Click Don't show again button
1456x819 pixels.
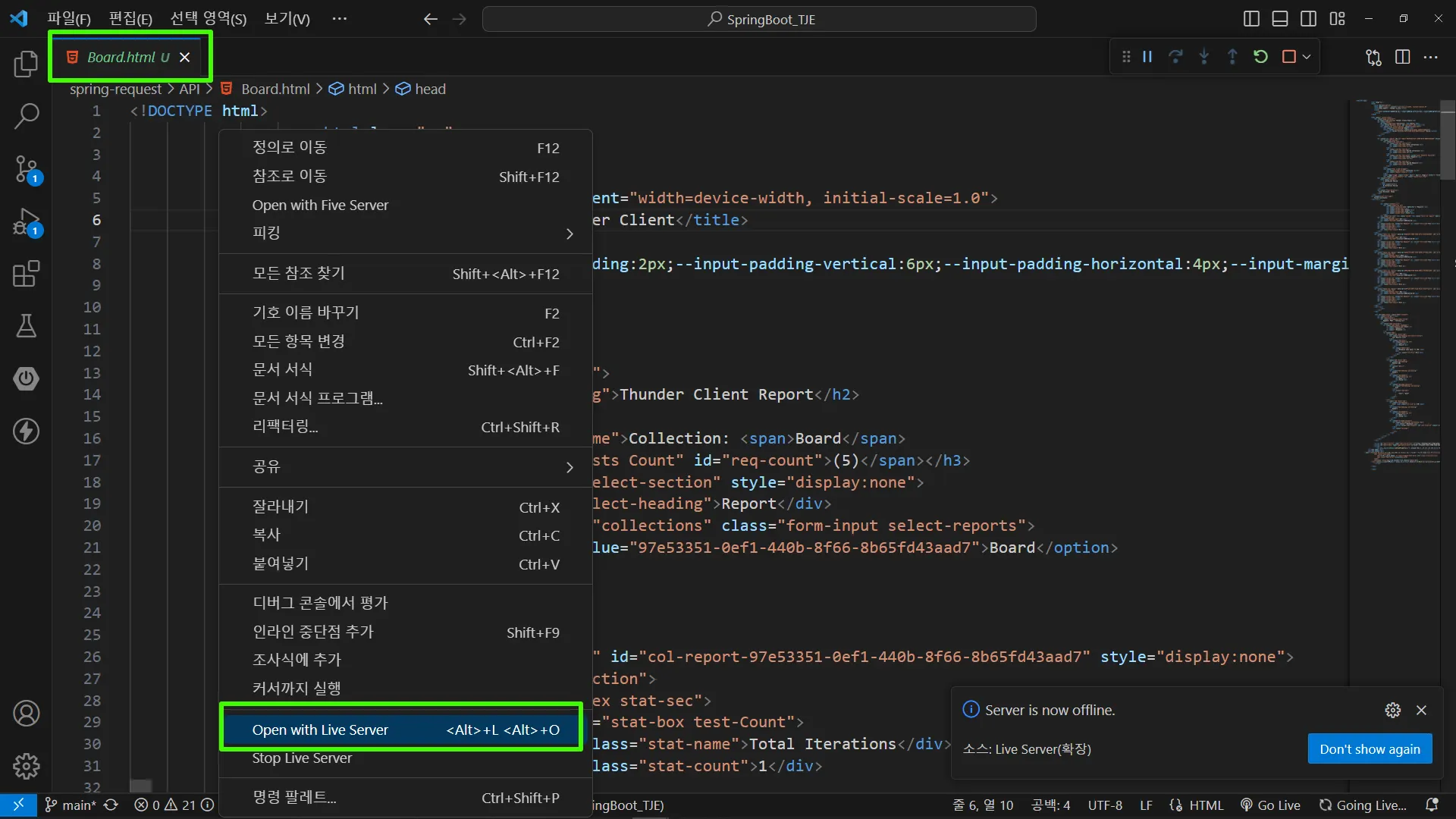[x=1370, y=748]
